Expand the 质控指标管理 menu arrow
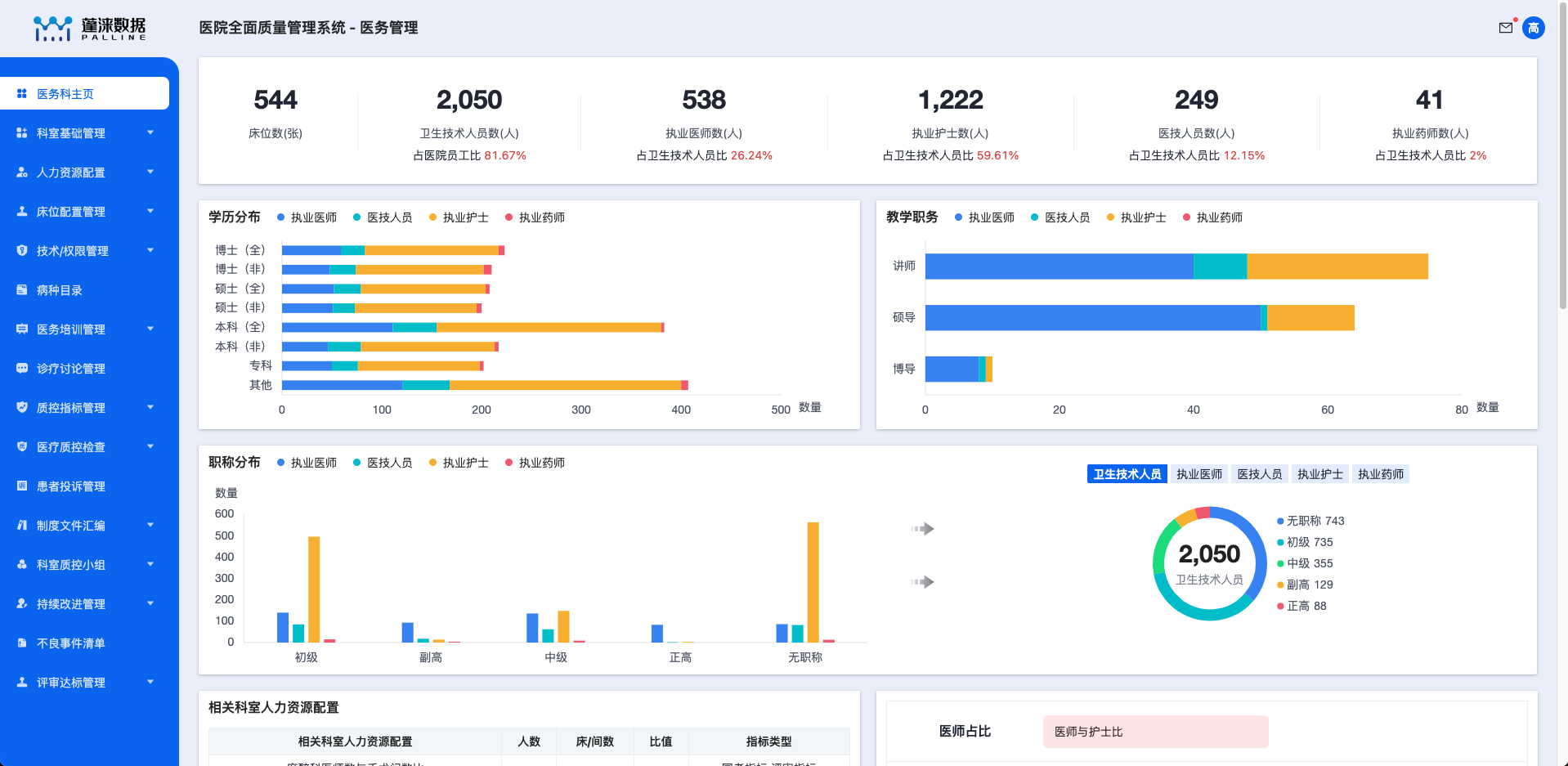This screenshot has width=1568, height=766. pos(150,407)
